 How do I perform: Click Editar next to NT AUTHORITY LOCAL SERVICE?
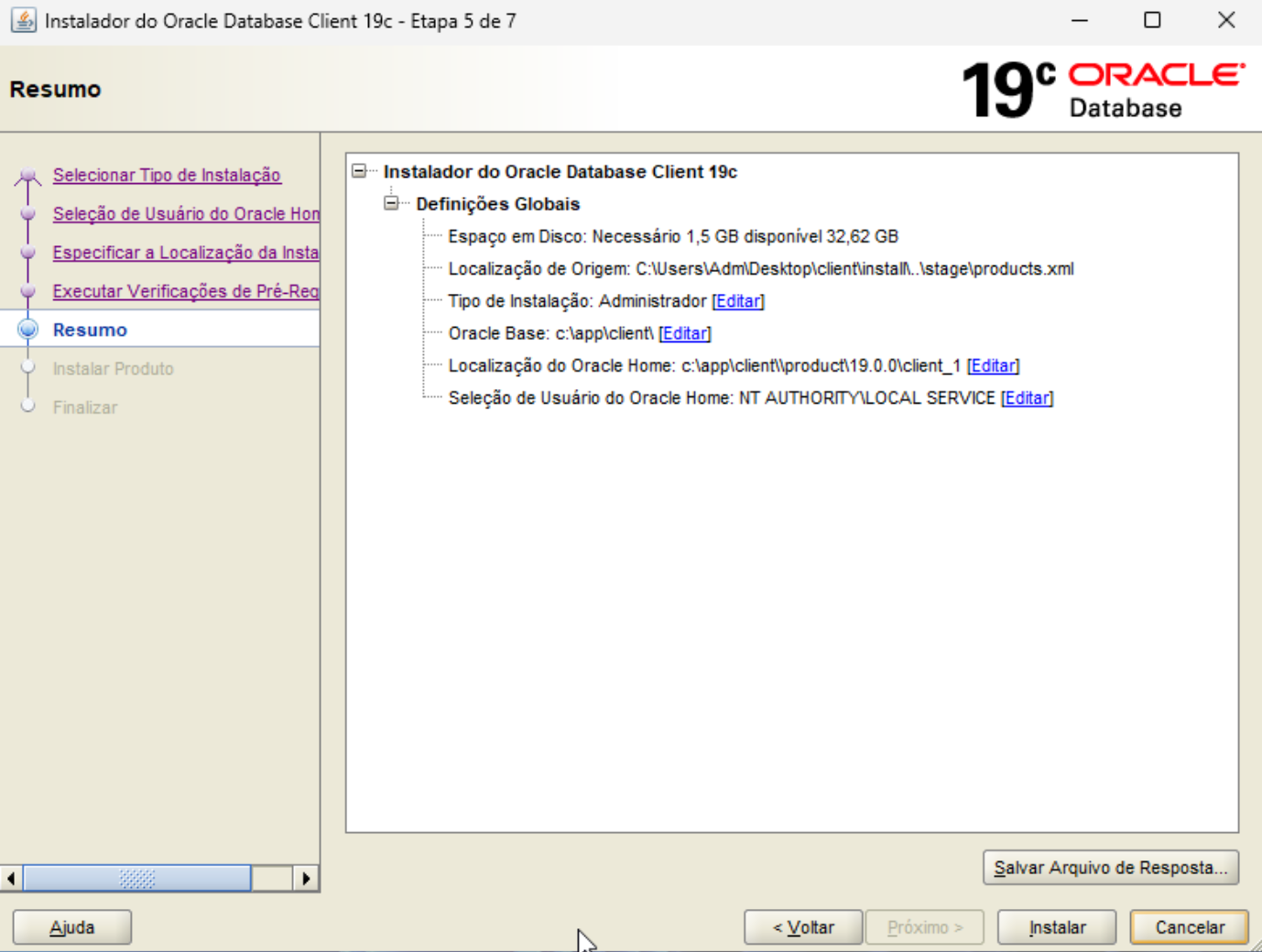(x=1027, y=397)
